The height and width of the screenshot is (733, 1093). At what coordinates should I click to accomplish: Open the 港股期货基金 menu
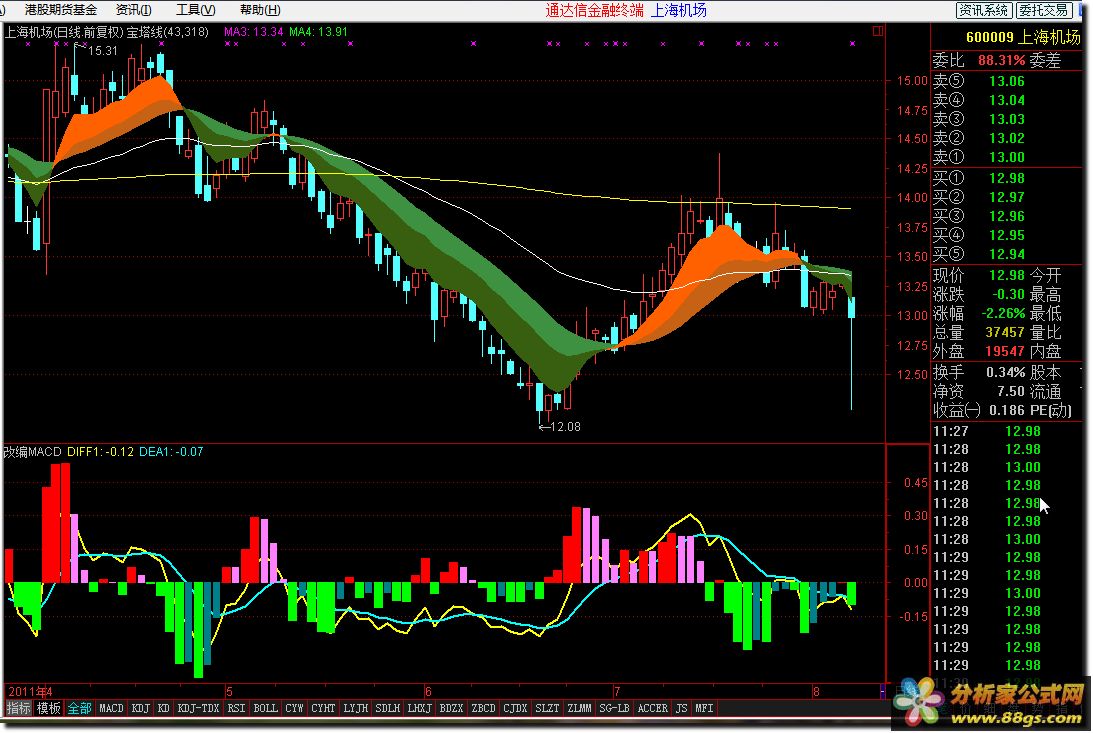tap(61, 10)
